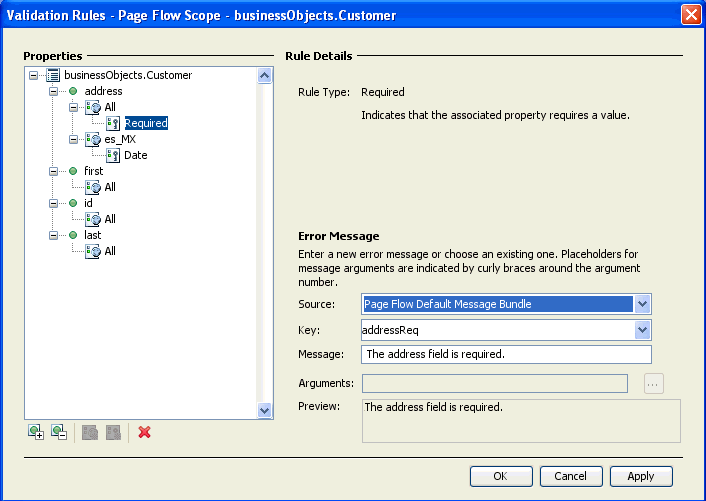Screen dimensions: 706x501
Task: Click the Required rule icon in the tree
Action: click(x=113, y=123)
